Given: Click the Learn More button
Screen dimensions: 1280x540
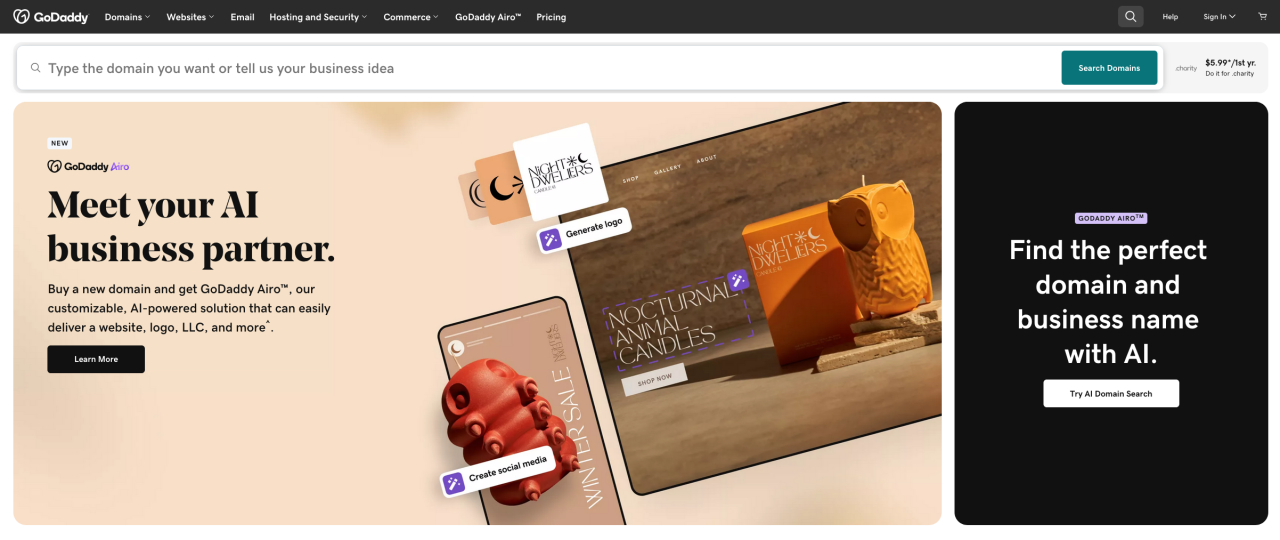Looking at the screenshot, I should click(x=96, y=359).
